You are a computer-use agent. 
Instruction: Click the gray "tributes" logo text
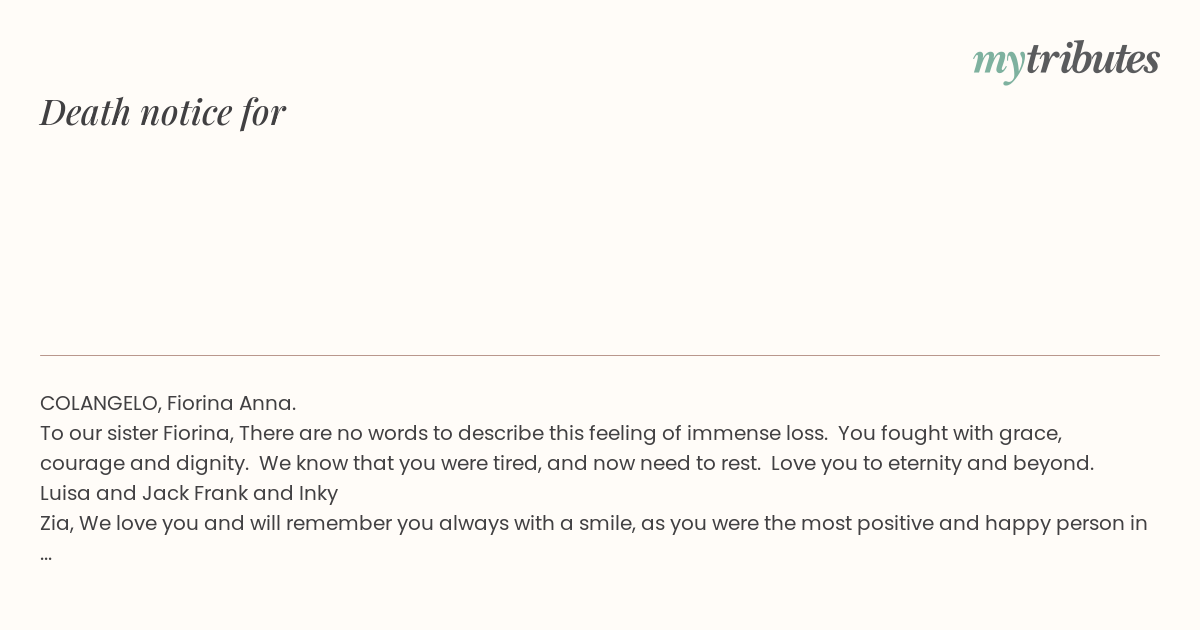point(1092,59)
